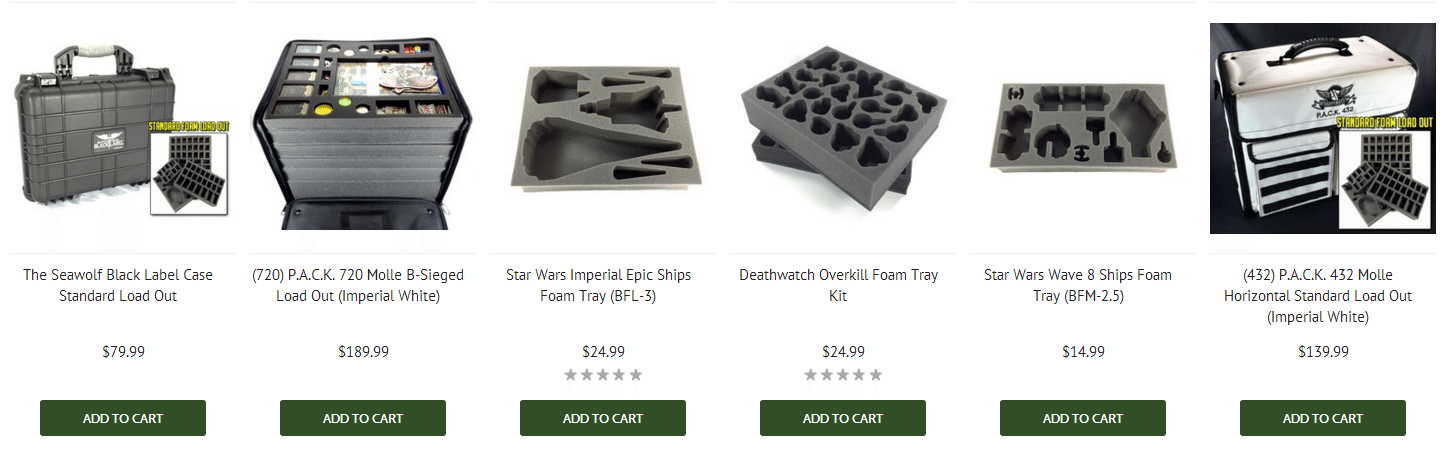Add Star Wars Imperial Epic Ships tray to cart
The height and width of the screenshot is (449, 1456).
pyautogui.click(x=603, y=418)
